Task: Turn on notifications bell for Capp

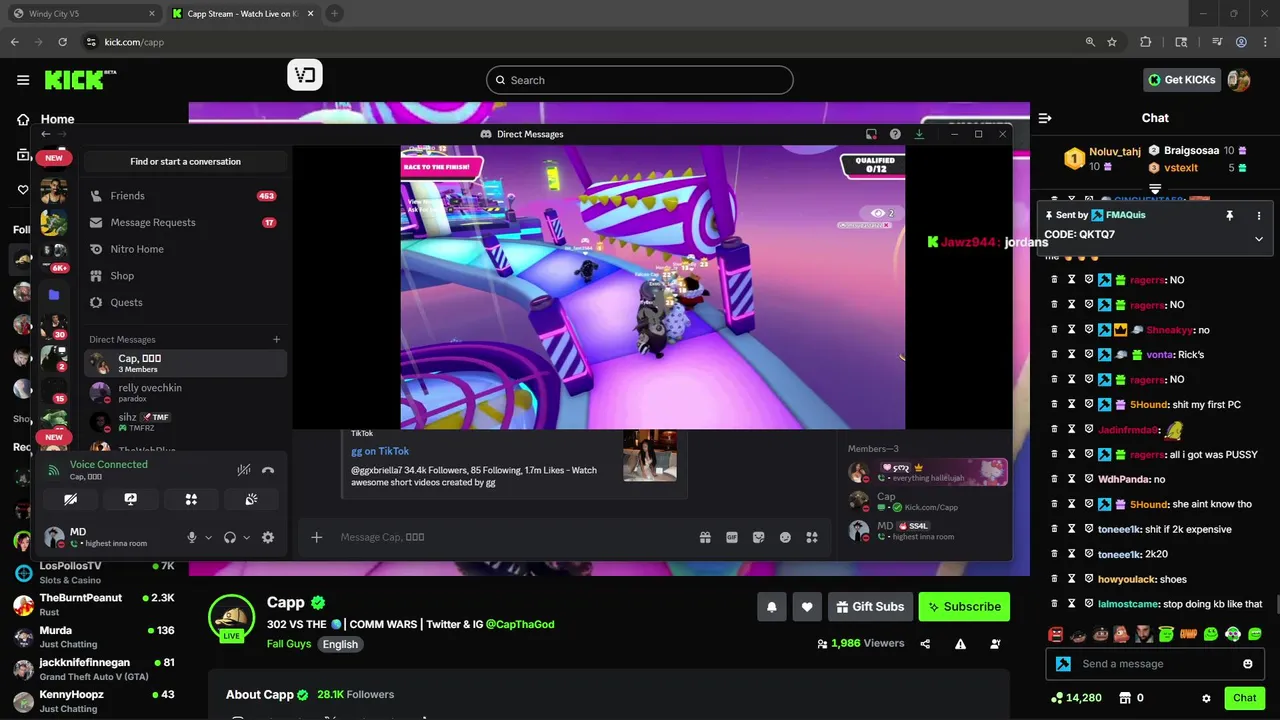Action: click(772, 607)
